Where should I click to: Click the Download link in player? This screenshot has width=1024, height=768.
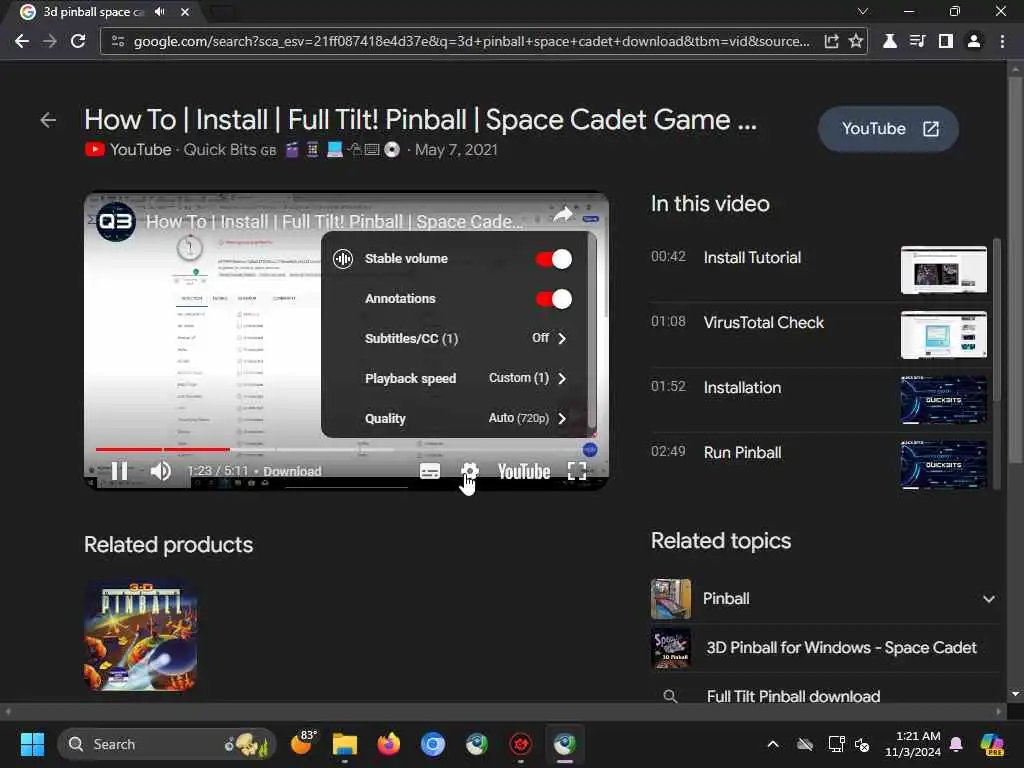[x=292, y=471]
